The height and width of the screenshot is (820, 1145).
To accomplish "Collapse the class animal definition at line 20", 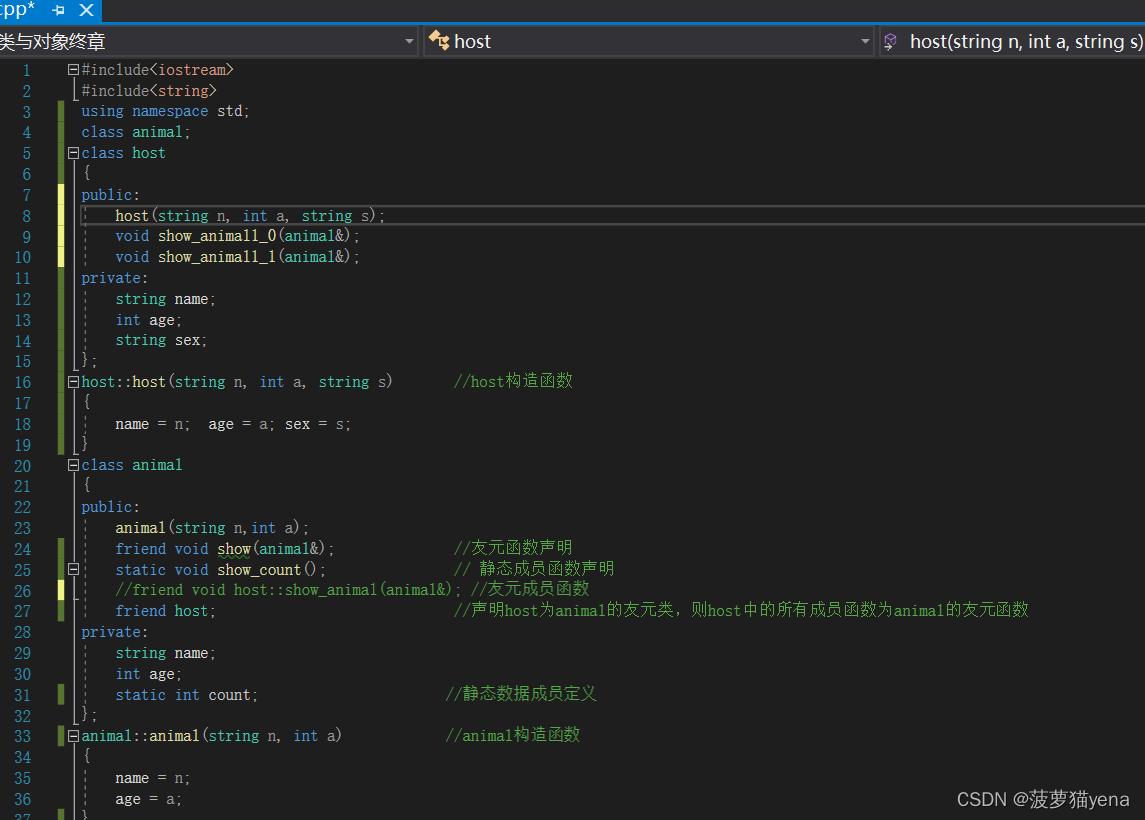I will point(73,465).
